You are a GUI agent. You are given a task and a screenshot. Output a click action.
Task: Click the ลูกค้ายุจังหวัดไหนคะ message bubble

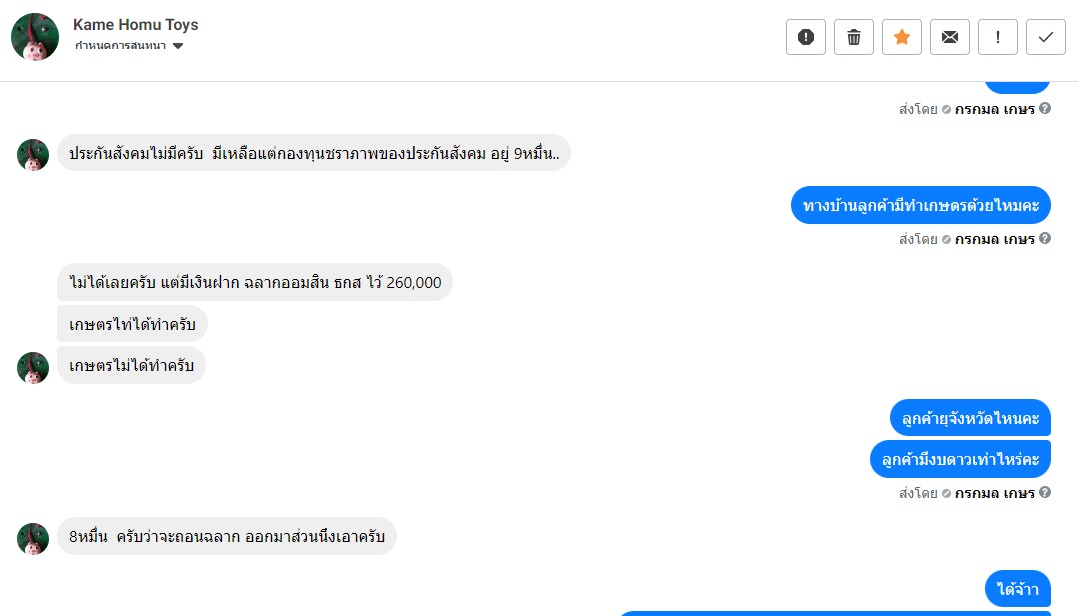[x=970, y=418]
